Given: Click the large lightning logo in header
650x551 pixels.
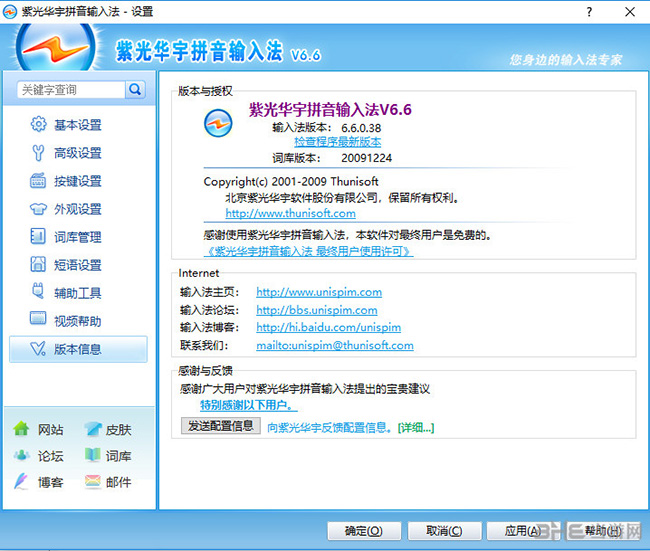Looking at the screenshot, I should [x=56, y=48].
